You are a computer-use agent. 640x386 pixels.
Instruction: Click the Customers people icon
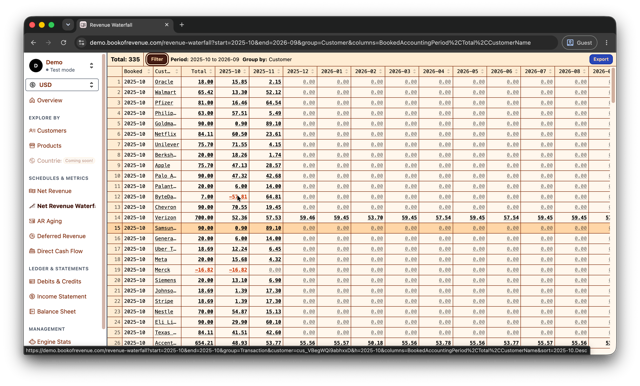32,131
